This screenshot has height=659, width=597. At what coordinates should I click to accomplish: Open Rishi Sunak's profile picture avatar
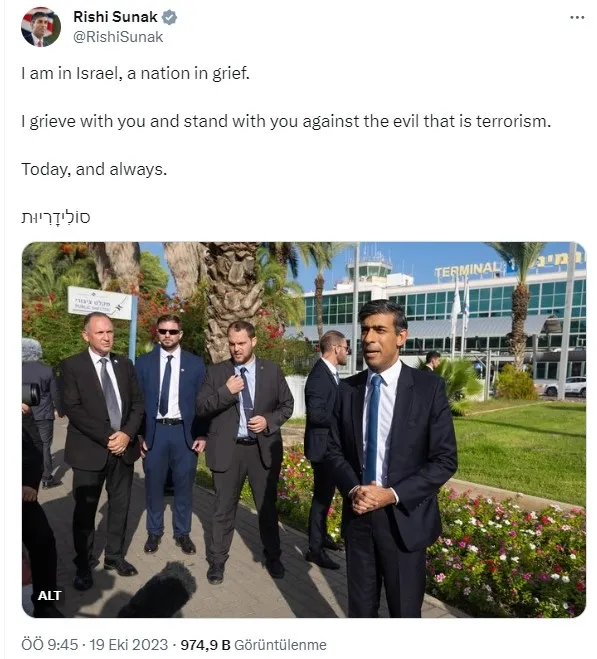coord(41,26)
